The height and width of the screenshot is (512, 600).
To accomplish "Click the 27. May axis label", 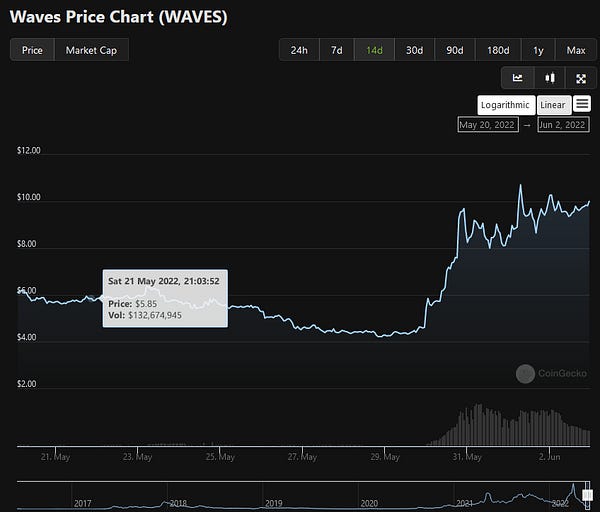I will tap(302, 457).
